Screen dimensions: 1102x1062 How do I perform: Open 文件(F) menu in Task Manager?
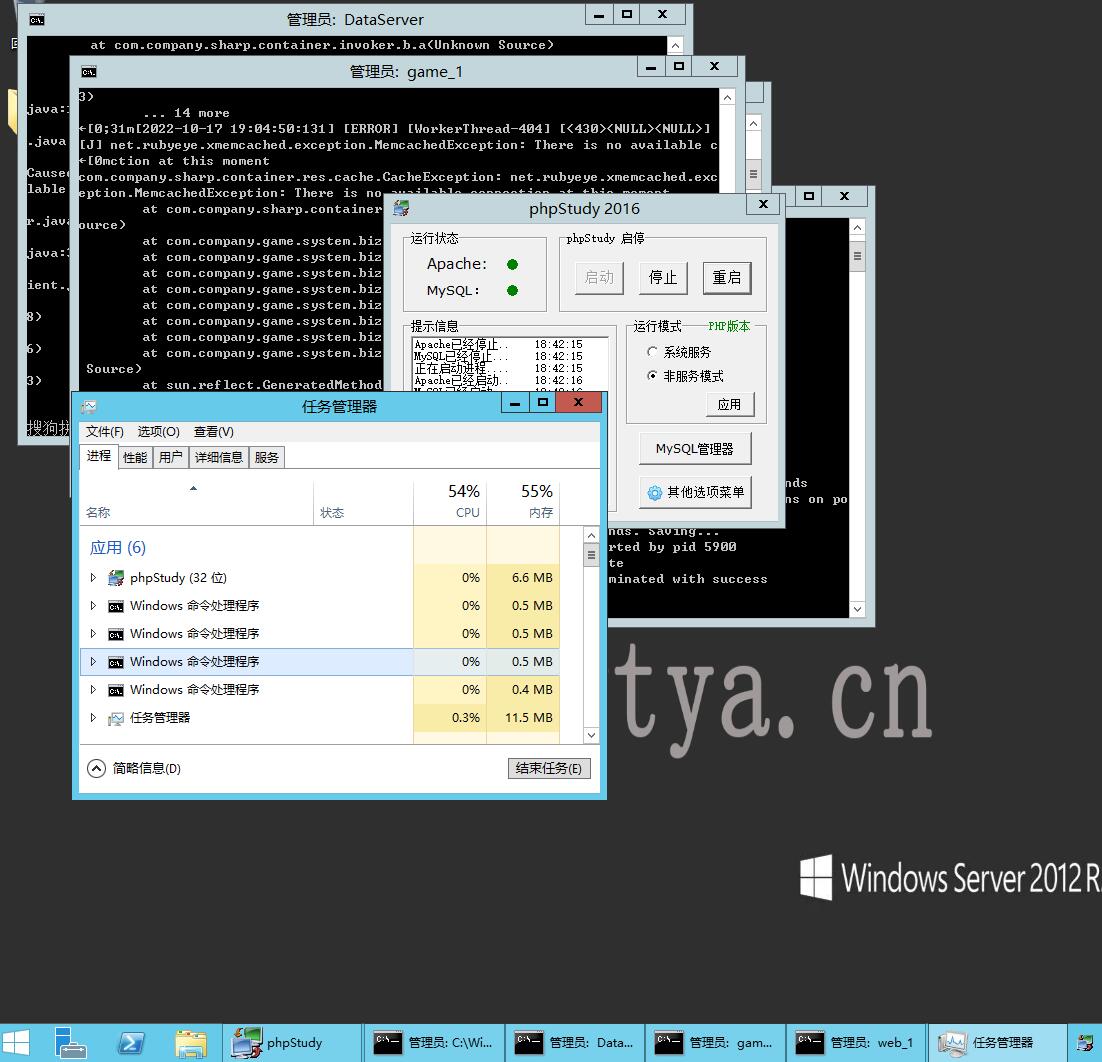(x=104, y=432)
